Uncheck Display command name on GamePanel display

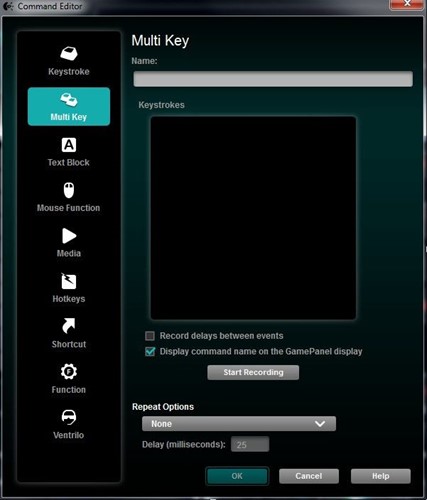[x=150, y=352]
